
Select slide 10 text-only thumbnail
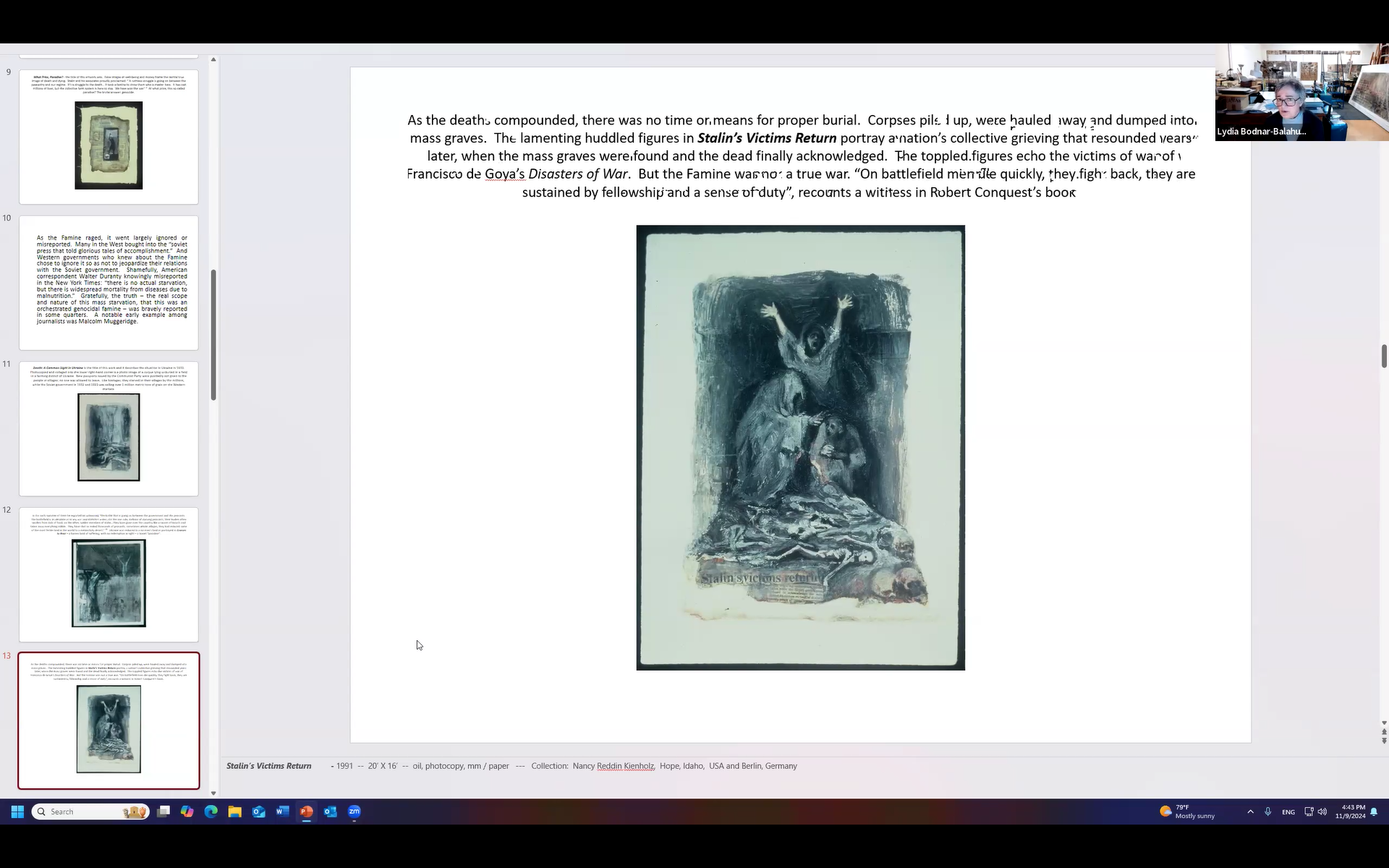tap(109, 283)
